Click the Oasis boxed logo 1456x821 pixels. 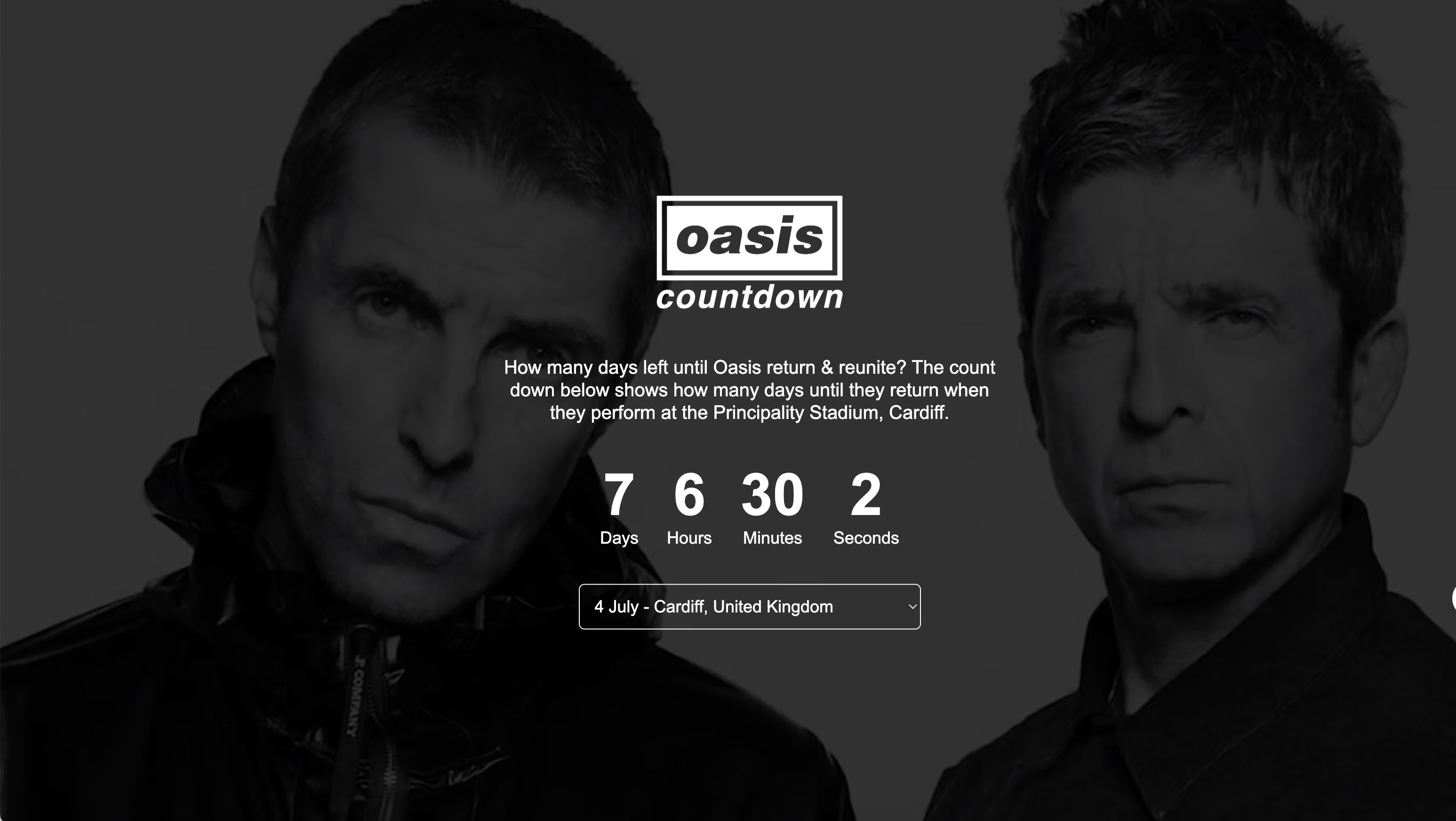(749, 237)
